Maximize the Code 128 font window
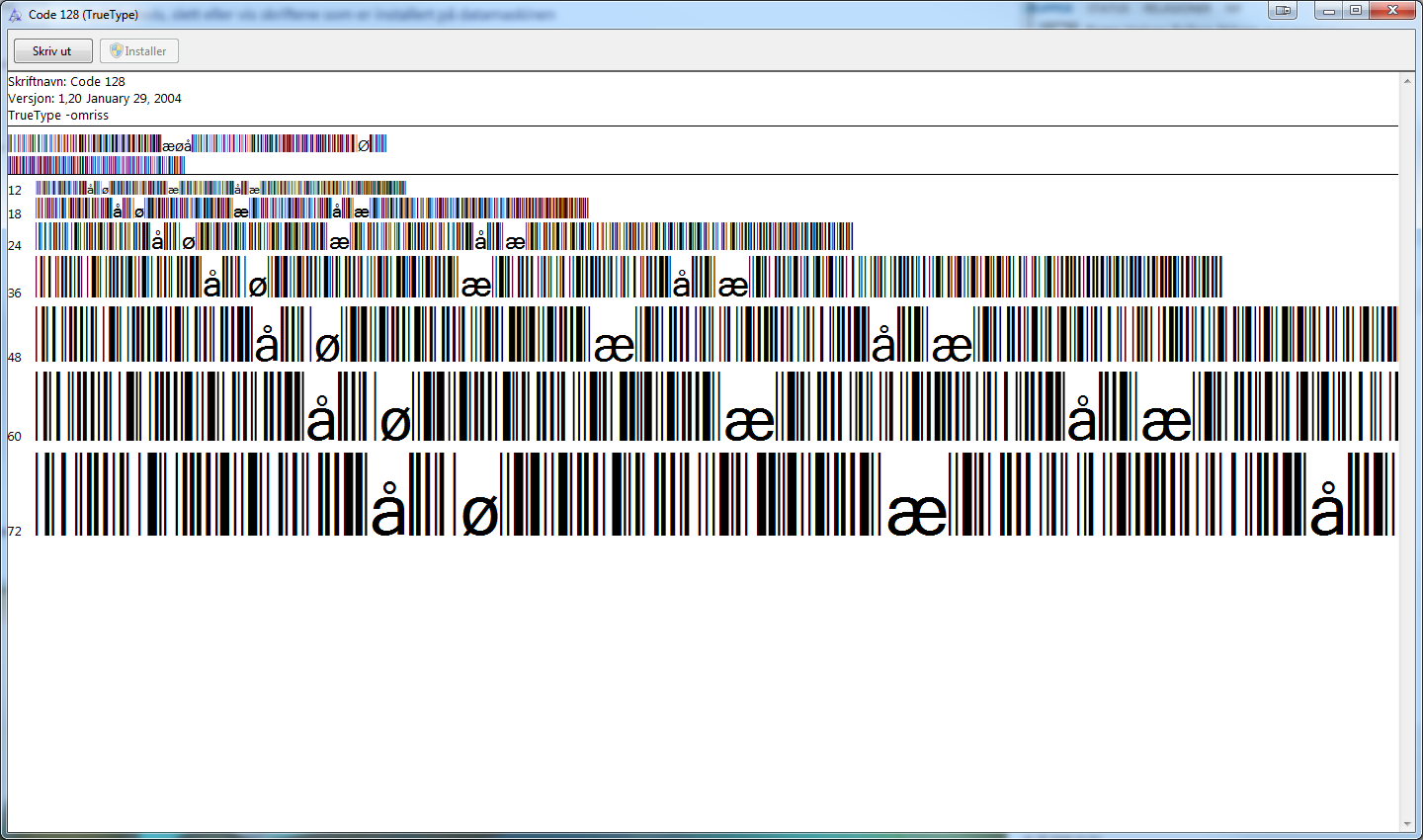Viewport: 1423px width, 840px height. pyautogui.click(x=1356, y=11)
